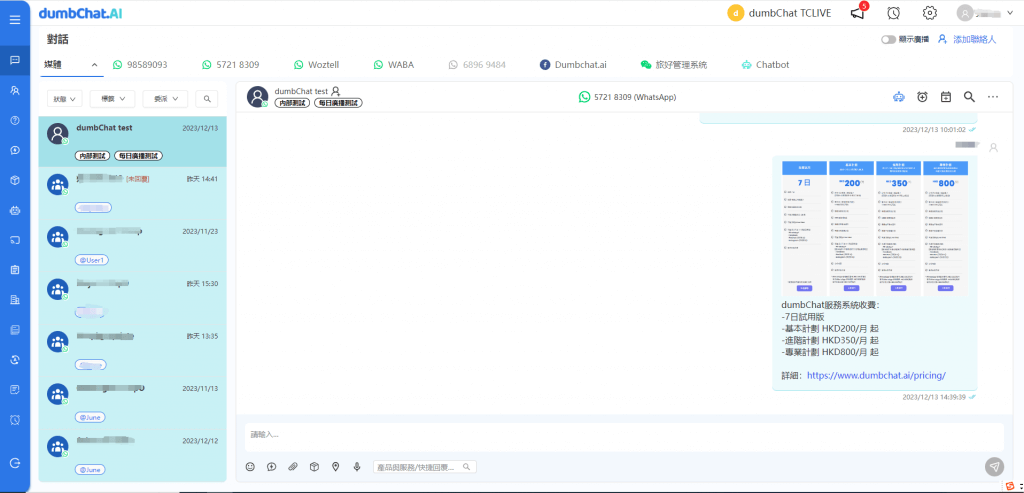Record voice with the microphone icon
The height and width of the screenshot is (493, 1024).
tap(357, 467)
